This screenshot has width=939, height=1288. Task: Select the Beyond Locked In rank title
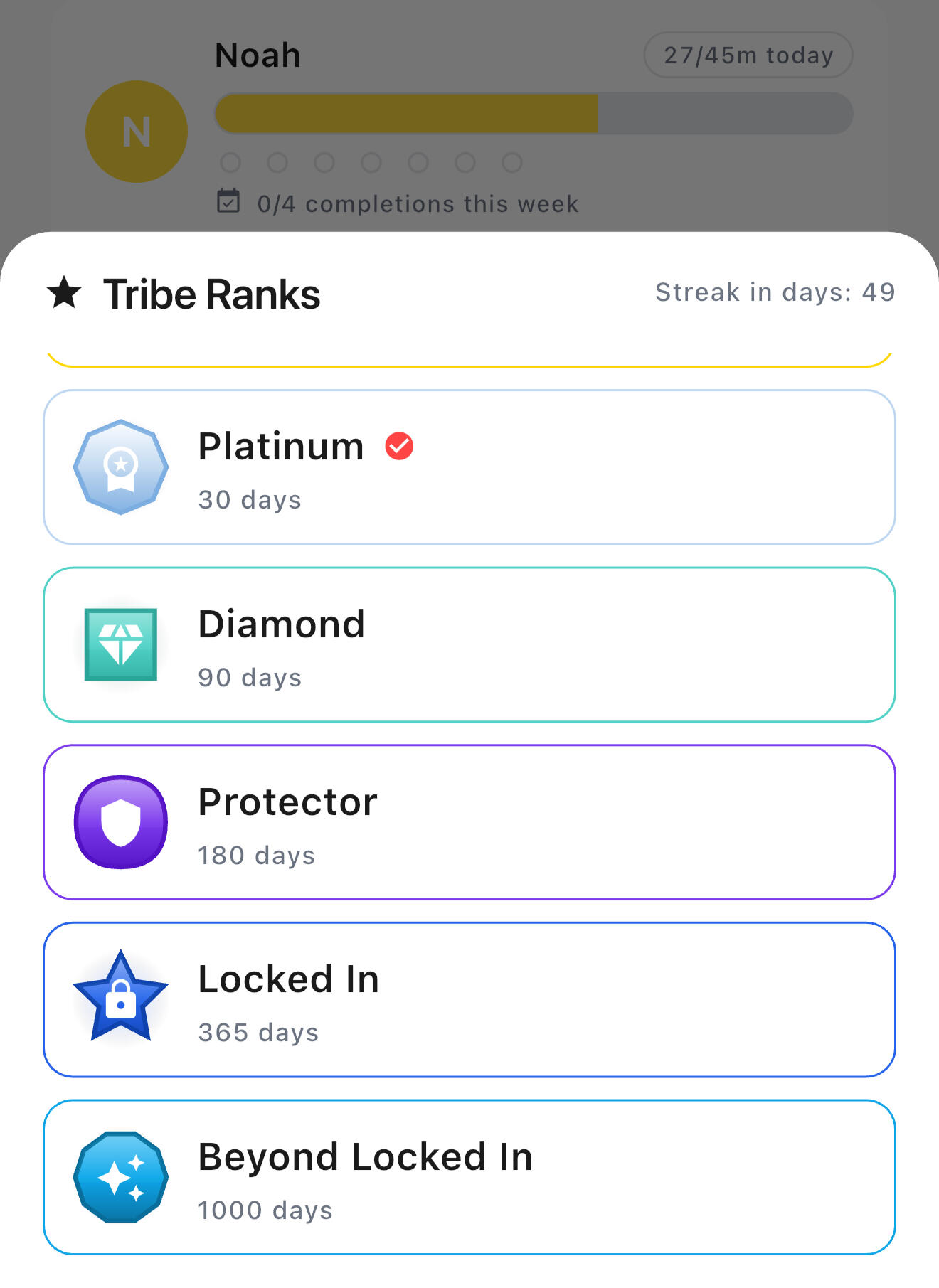tap(365, 1157)
